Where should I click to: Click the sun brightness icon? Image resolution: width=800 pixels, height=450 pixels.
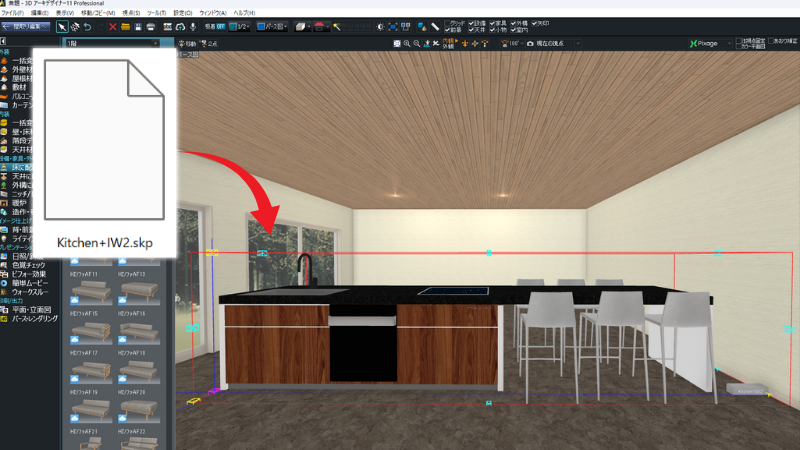(380, 27)
